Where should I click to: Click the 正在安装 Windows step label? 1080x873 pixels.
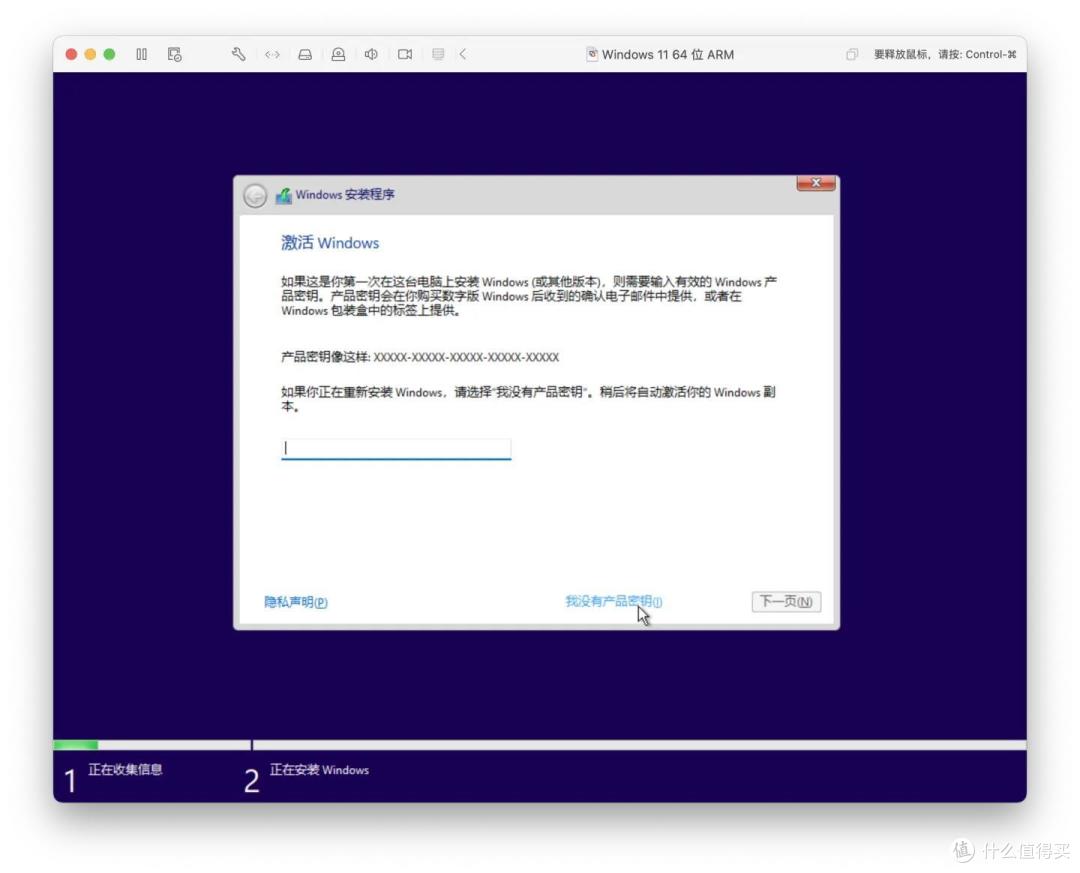(319, 770)
